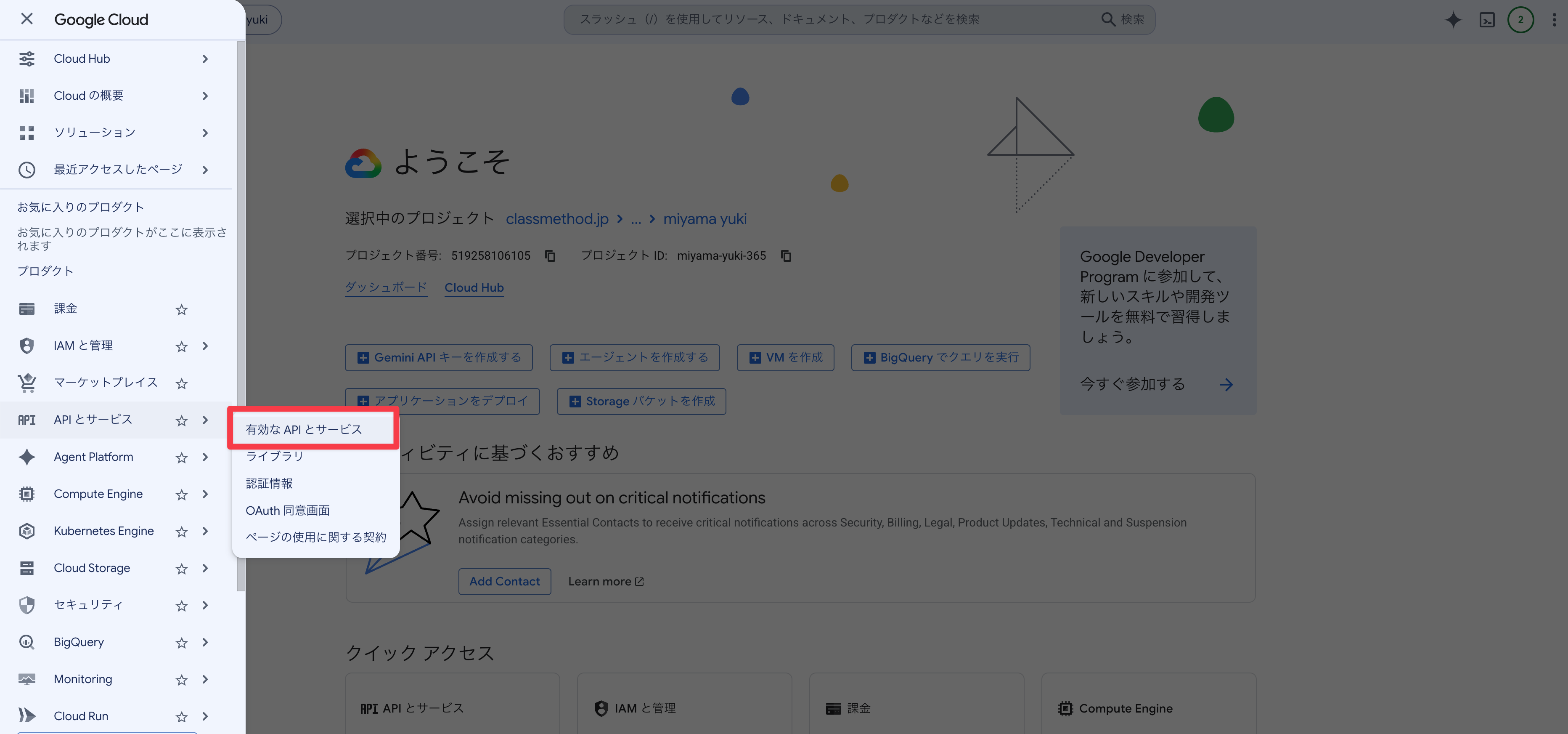Click the VM を作成 button
Viewport: 1568px width, 734px height.
pyautogui.click(x=785, y=358)
